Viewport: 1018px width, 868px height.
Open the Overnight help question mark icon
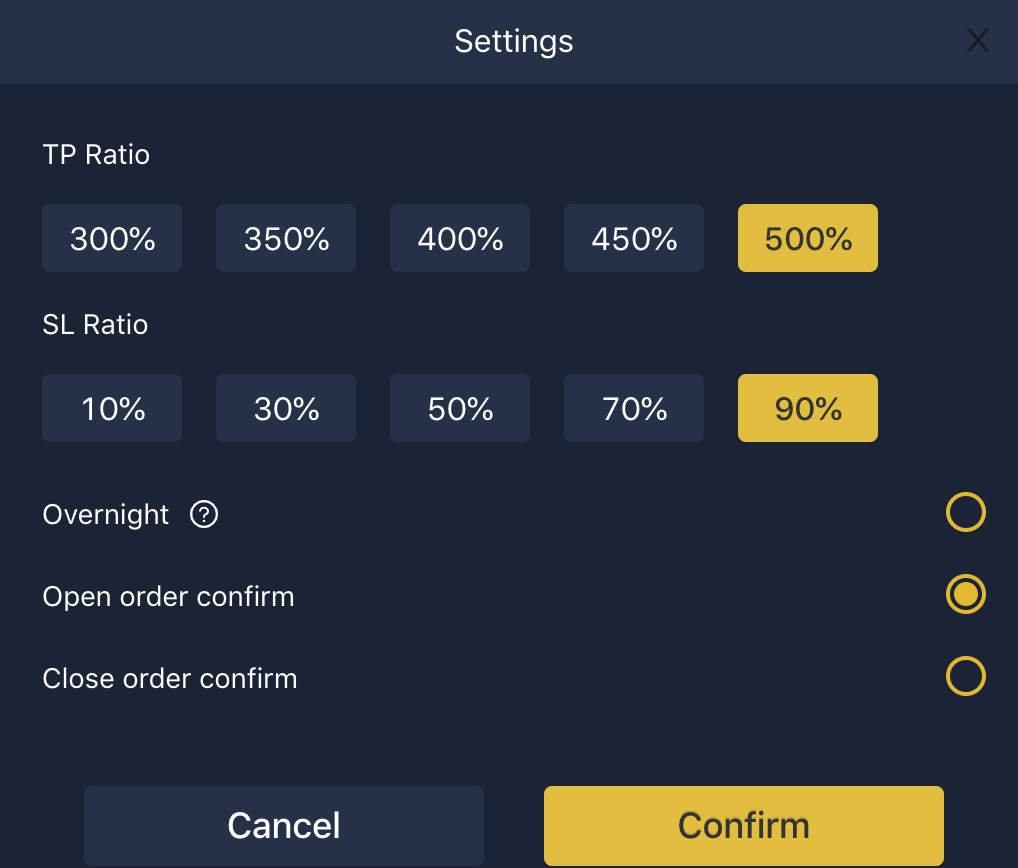click(204, 514)
